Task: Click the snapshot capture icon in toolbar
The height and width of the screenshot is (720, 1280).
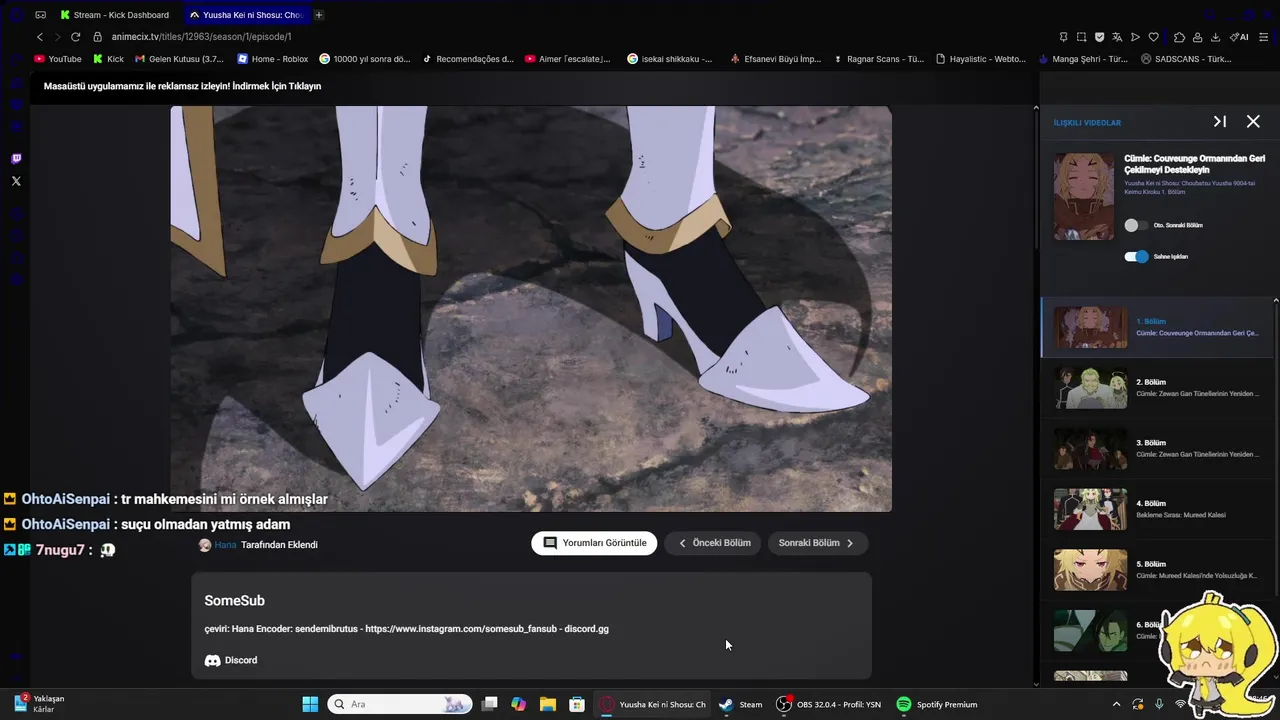Action: (x=1081, y=37)
